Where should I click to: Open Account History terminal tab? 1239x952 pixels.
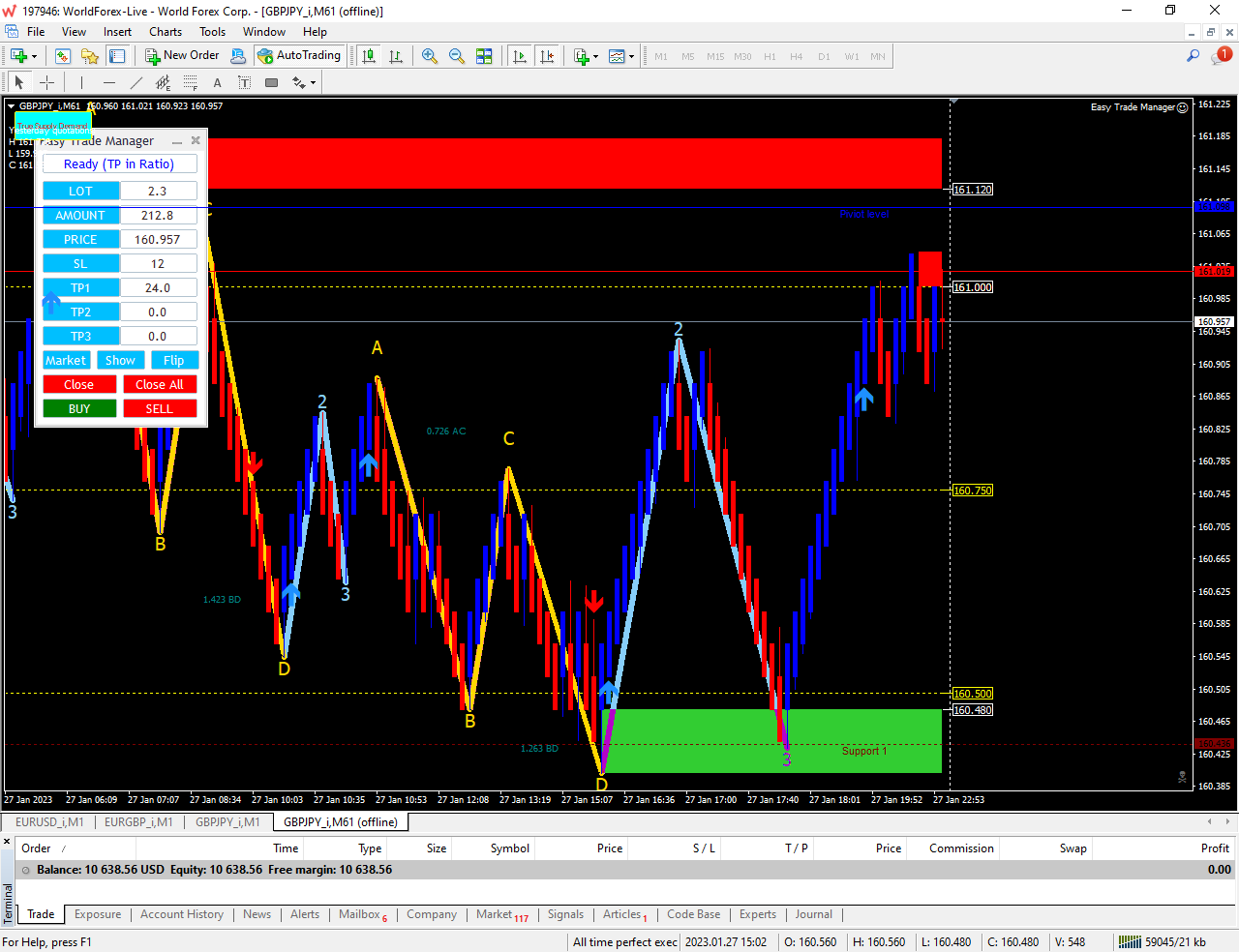(182, 914)
